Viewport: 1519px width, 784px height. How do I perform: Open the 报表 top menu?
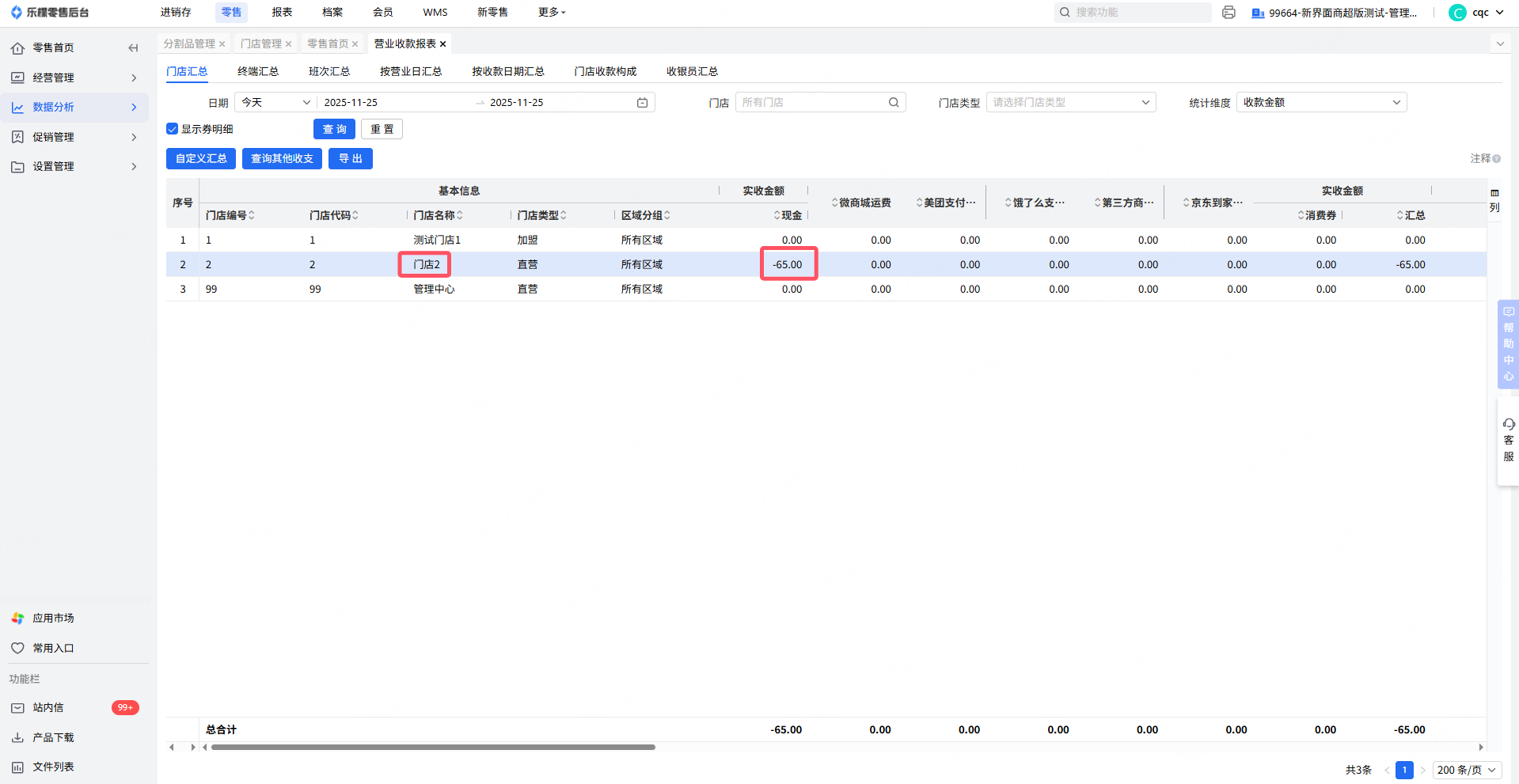click(282, 13)
